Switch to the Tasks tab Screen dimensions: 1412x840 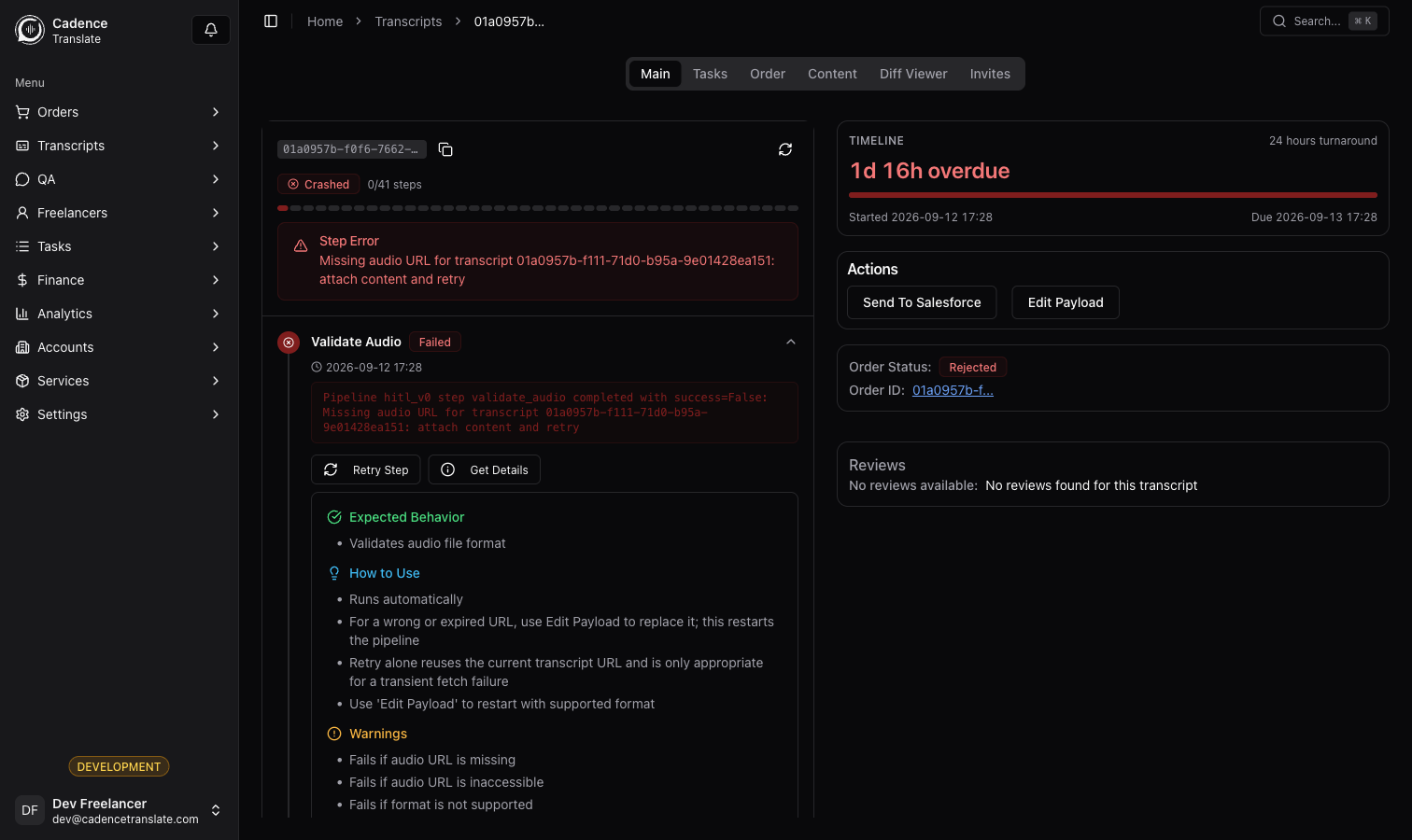tap(710, 74)
